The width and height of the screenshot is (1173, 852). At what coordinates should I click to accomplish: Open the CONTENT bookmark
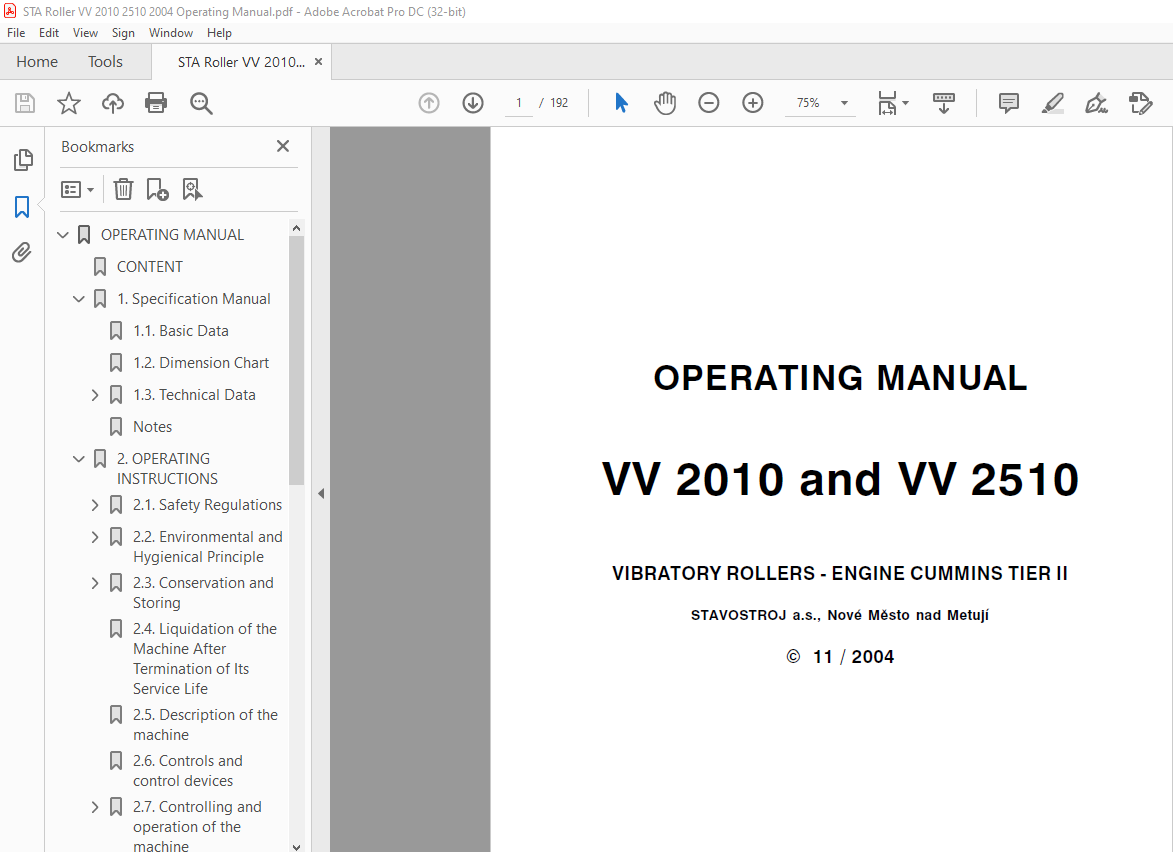pos(150,267)
